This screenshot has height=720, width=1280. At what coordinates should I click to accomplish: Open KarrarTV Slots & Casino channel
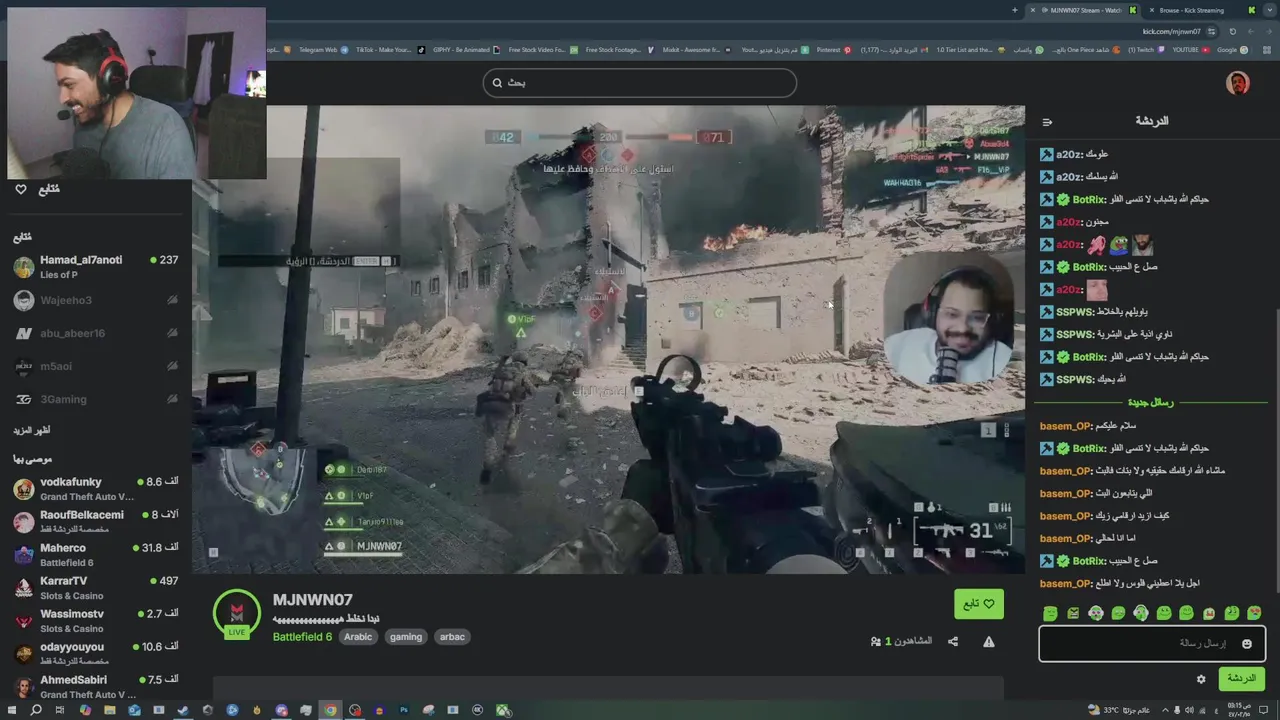pos(96,588)
